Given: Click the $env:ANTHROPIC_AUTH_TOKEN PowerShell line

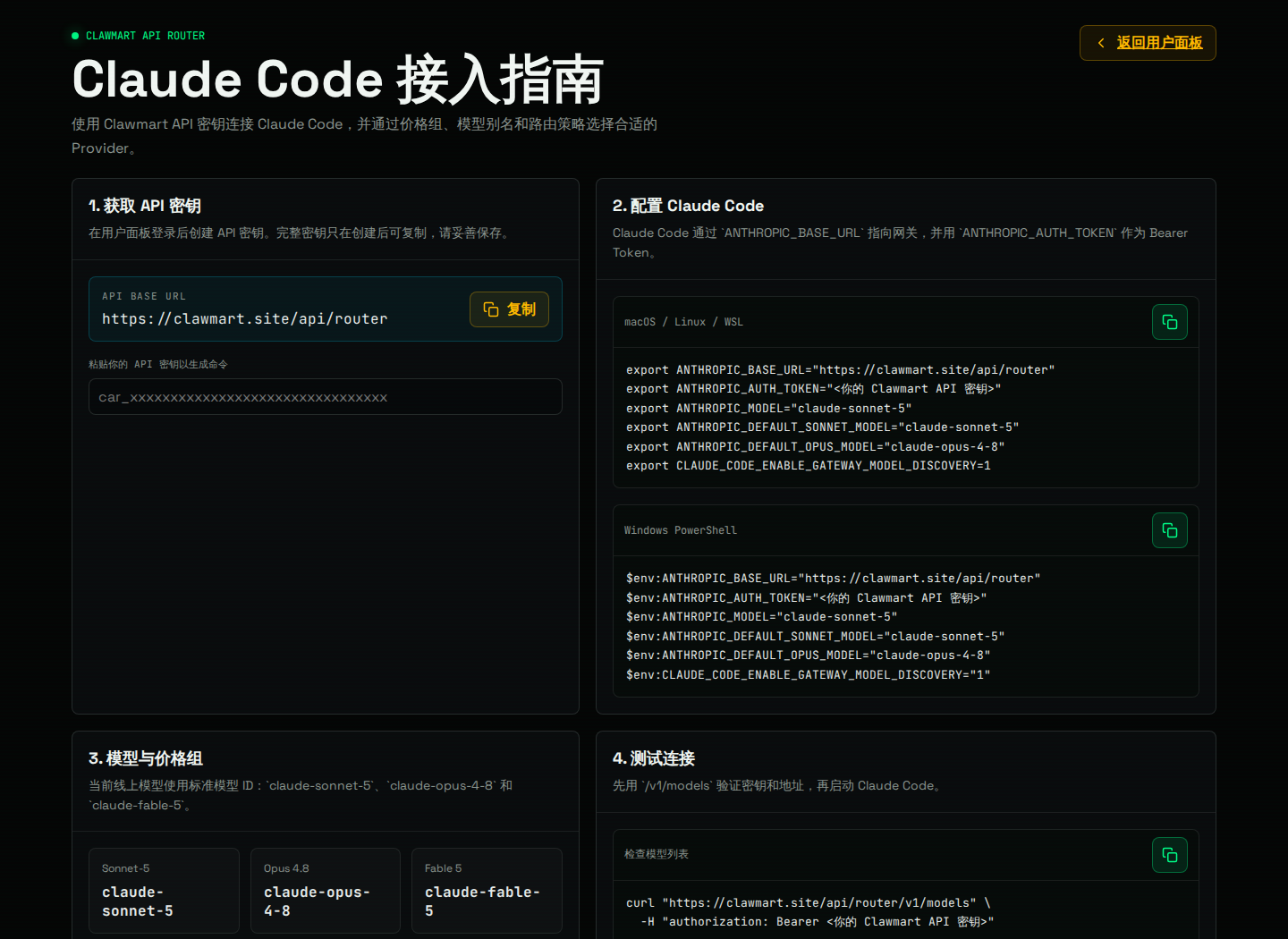Looking at the screenshot, I should click(807, 597).
